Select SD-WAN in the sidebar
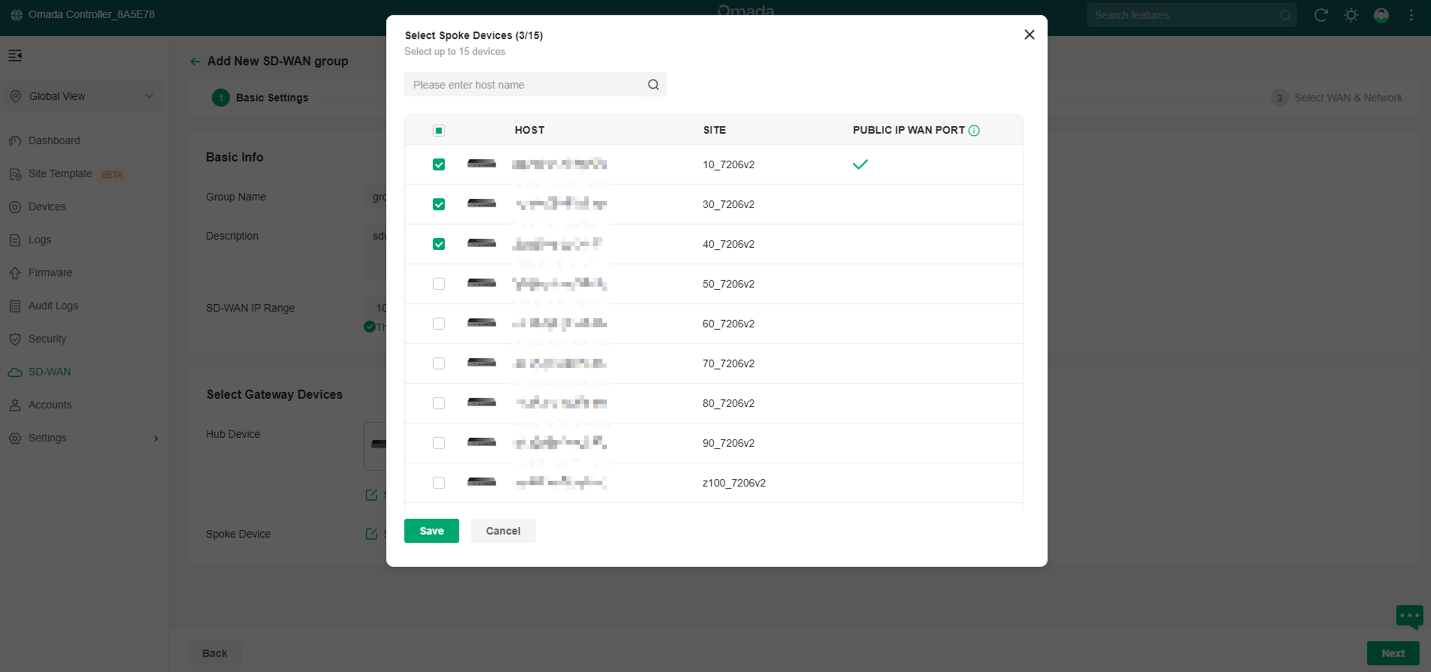The width and height of the screenshot is (1431, 672). [49, 372]
